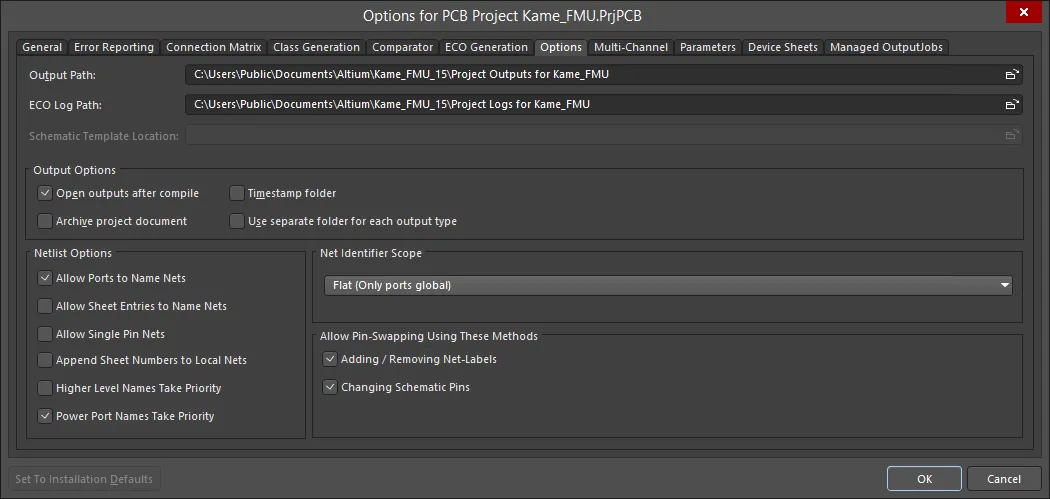Open the Comparator tab

(x=402, y=47)
